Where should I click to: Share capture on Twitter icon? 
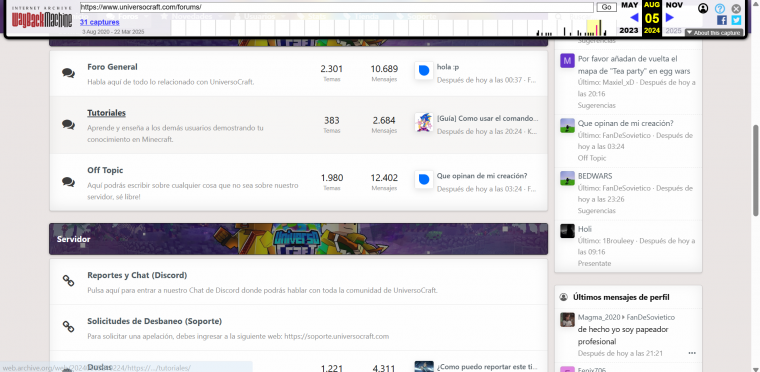[736, 20]
